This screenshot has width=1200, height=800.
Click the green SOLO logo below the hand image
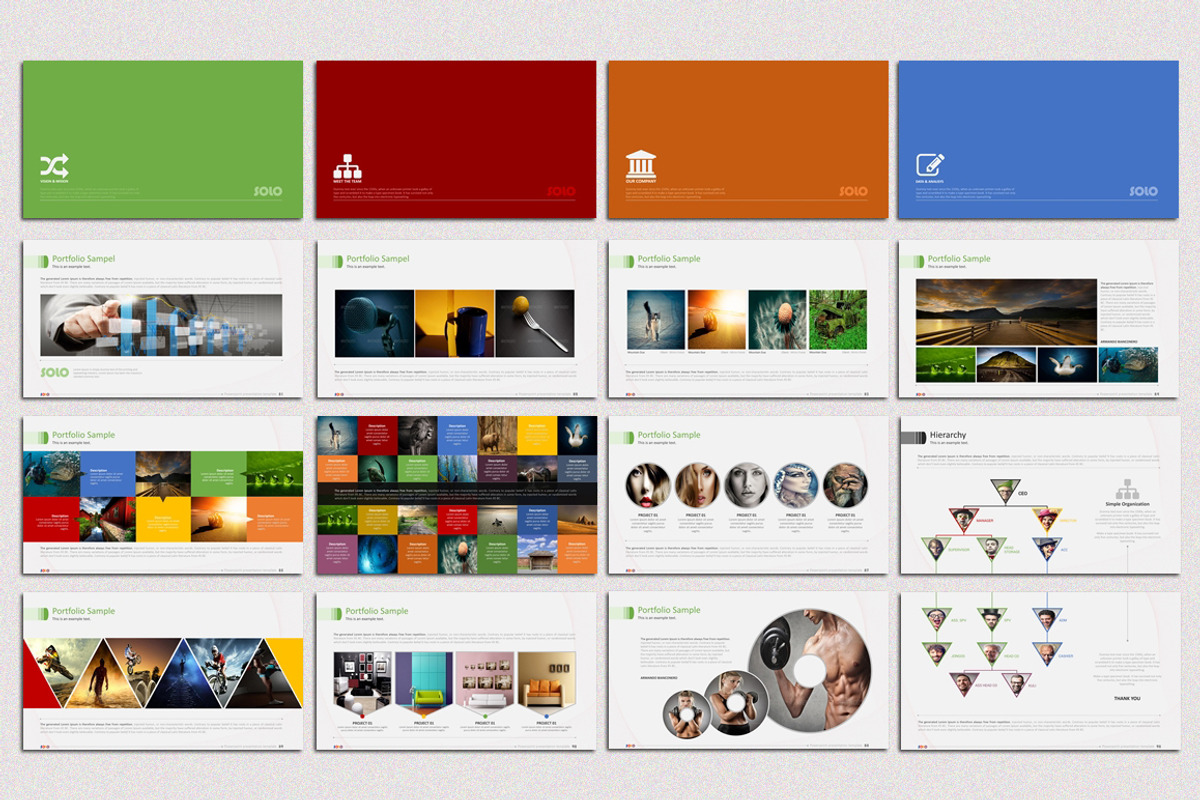54,372
